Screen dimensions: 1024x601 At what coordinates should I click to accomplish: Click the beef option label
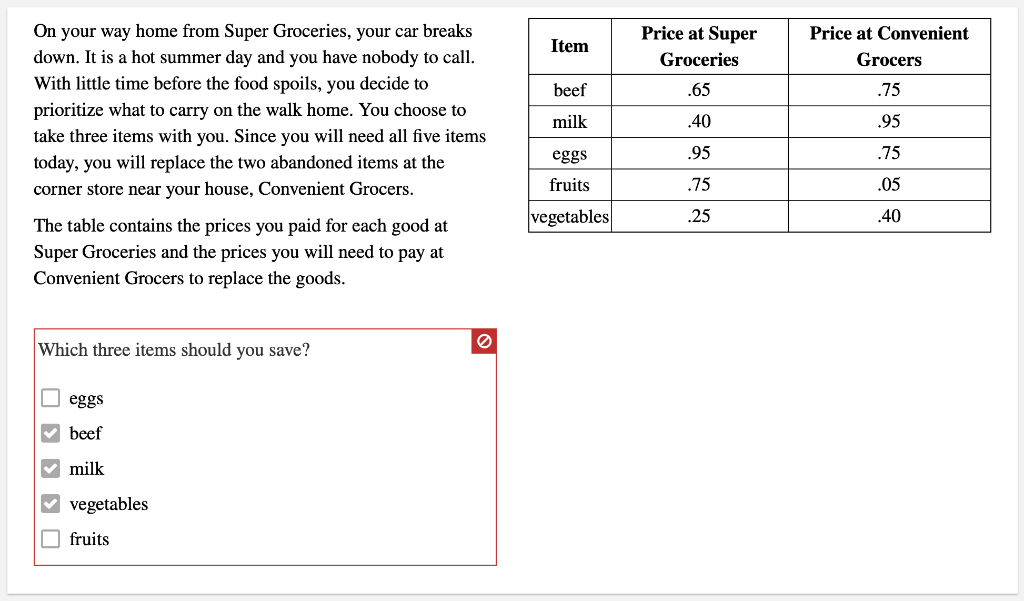pyautogui.click(x=85, y=433)
